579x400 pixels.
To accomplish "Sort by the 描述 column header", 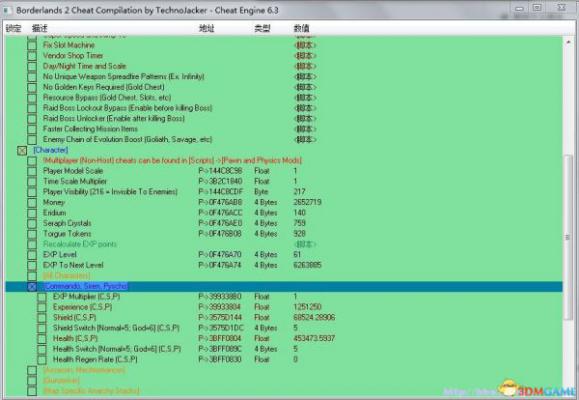I will (x=40, y=28).
